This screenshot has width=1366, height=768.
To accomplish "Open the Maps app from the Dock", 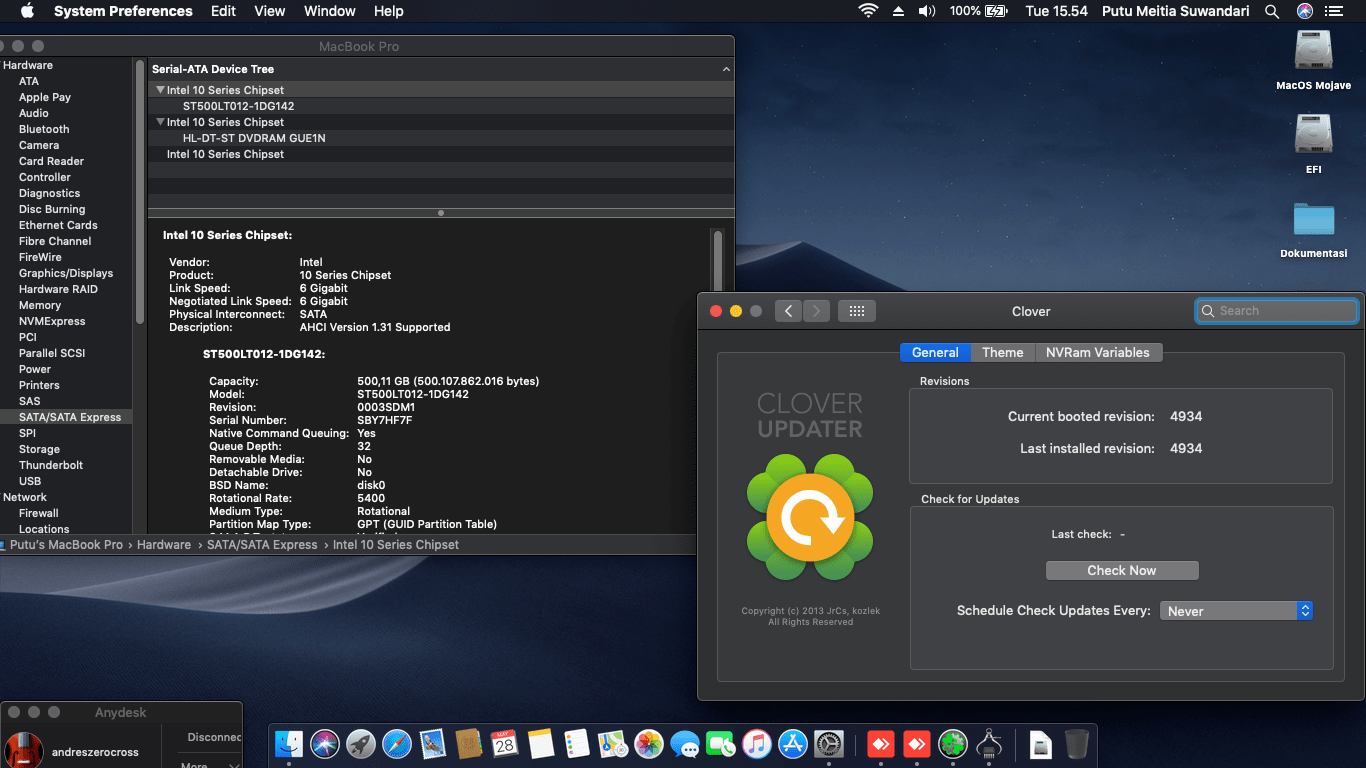I will [612, 744].
